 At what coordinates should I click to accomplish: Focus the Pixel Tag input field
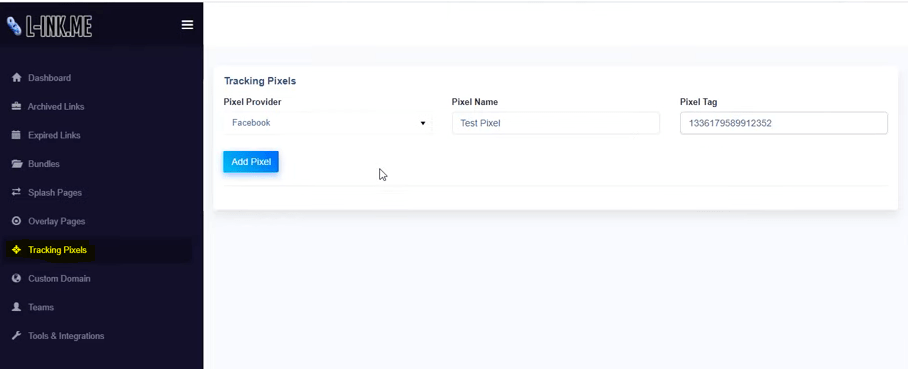click(x=783, y=123)
